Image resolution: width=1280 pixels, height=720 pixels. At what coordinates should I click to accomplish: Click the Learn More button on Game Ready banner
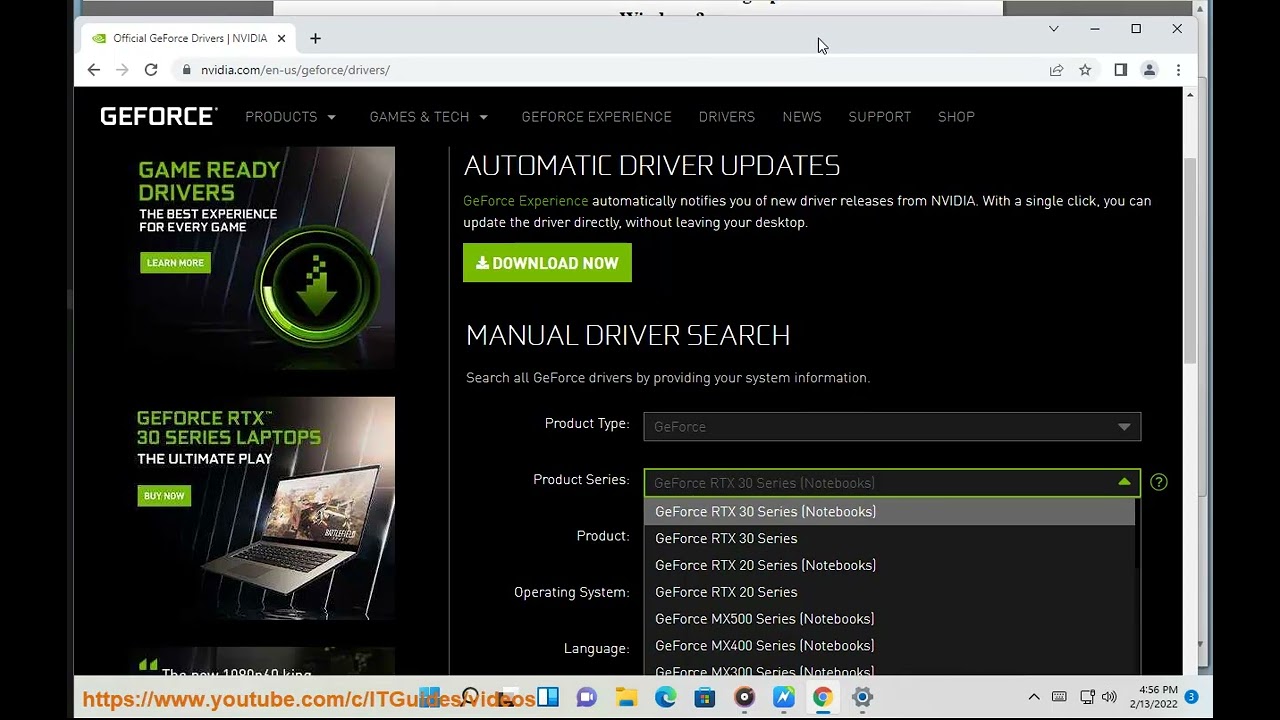coord(175,263)
